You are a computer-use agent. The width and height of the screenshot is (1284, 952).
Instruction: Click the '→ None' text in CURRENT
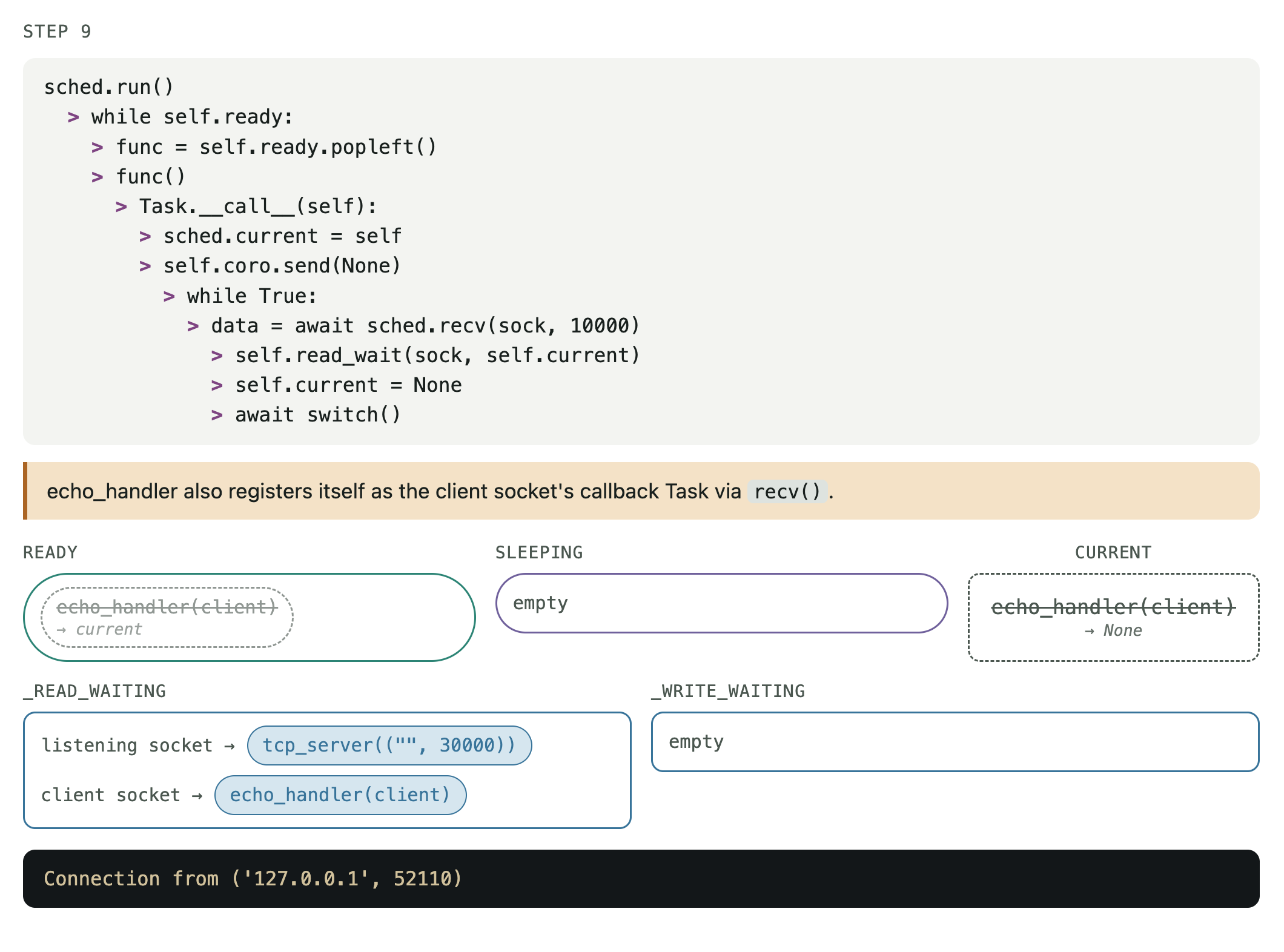[1113, 630]
